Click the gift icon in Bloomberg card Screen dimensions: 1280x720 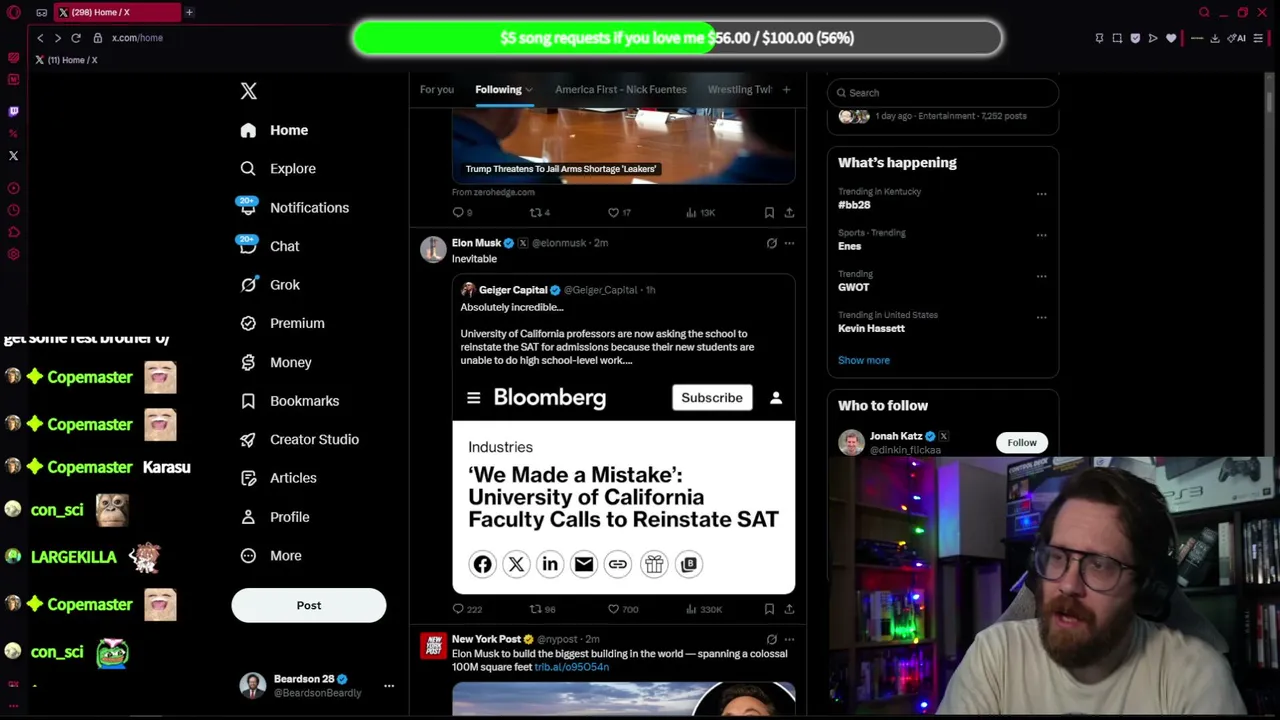pyautogui.click(x=654, y=564)
